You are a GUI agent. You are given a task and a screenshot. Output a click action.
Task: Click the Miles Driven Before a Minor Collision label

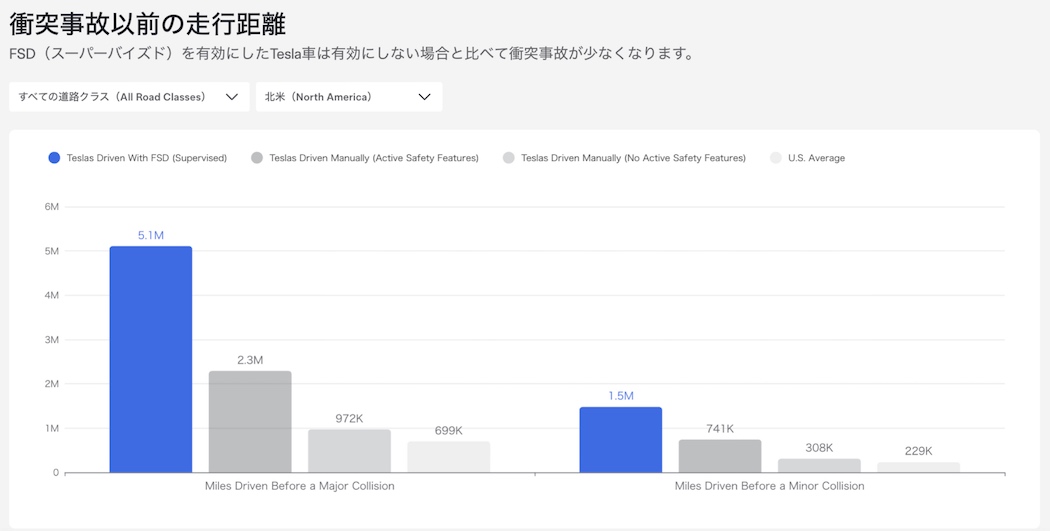point(769,486)
